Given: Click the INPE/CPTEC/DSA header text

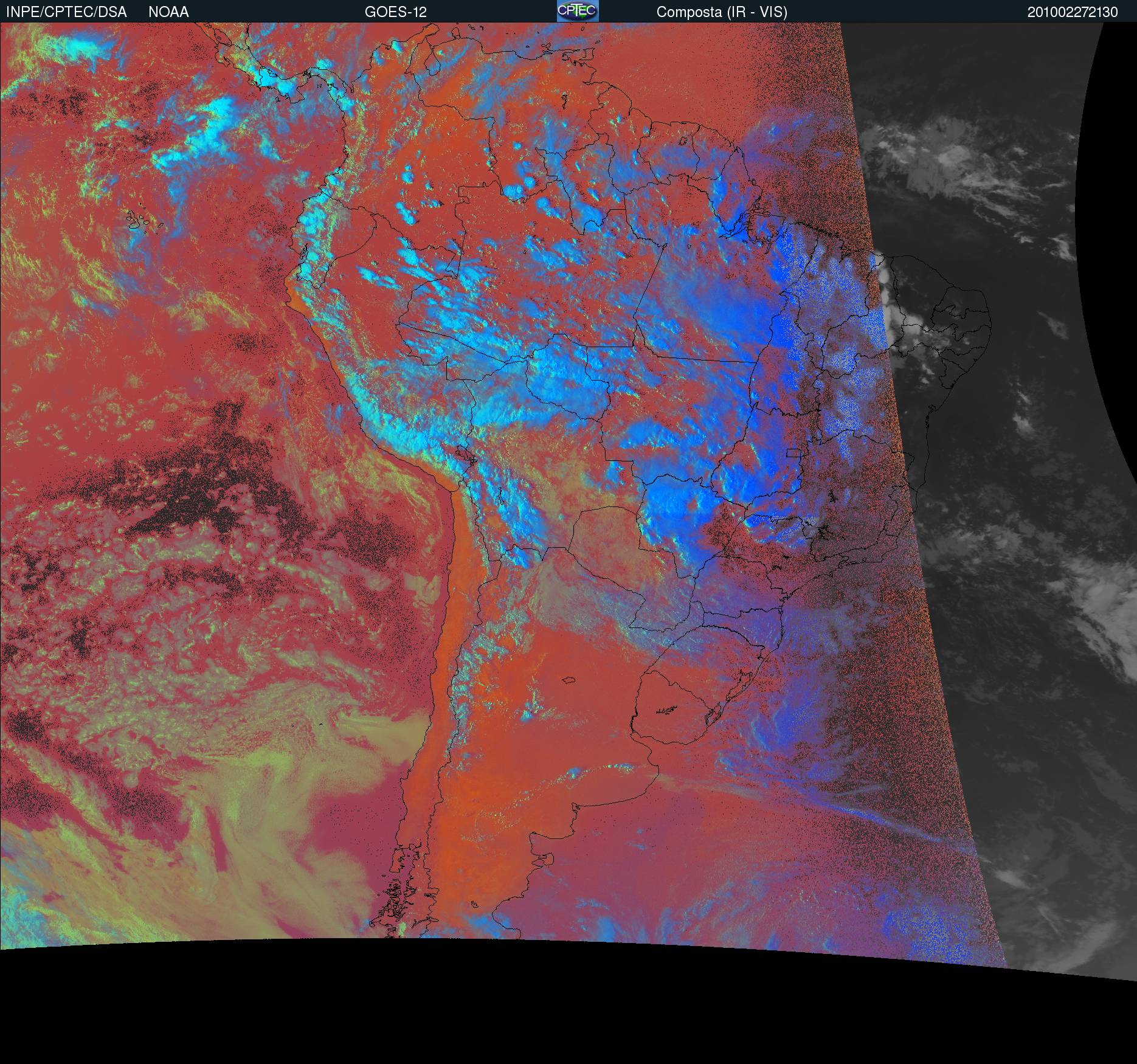Looking at the screenshot, I should (66, 12).
